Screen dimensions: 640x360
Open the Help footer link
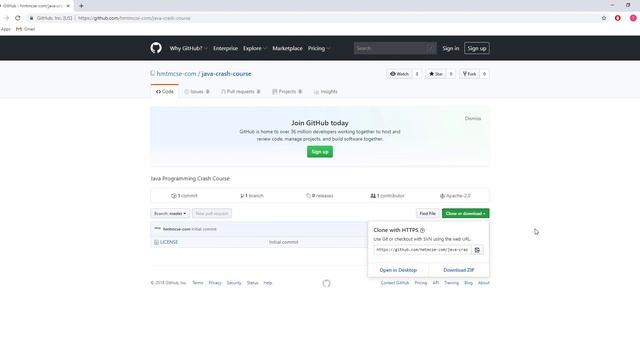pos(268,283)
